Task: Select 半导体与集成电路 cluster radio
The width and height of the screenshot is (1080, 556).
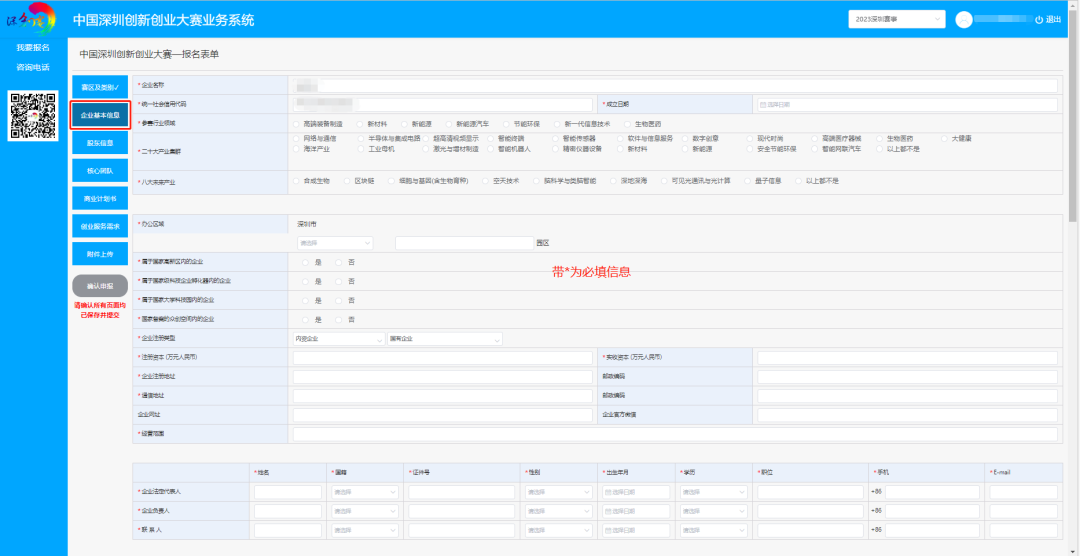Action: pyautogui.click(x=361, y=138)
